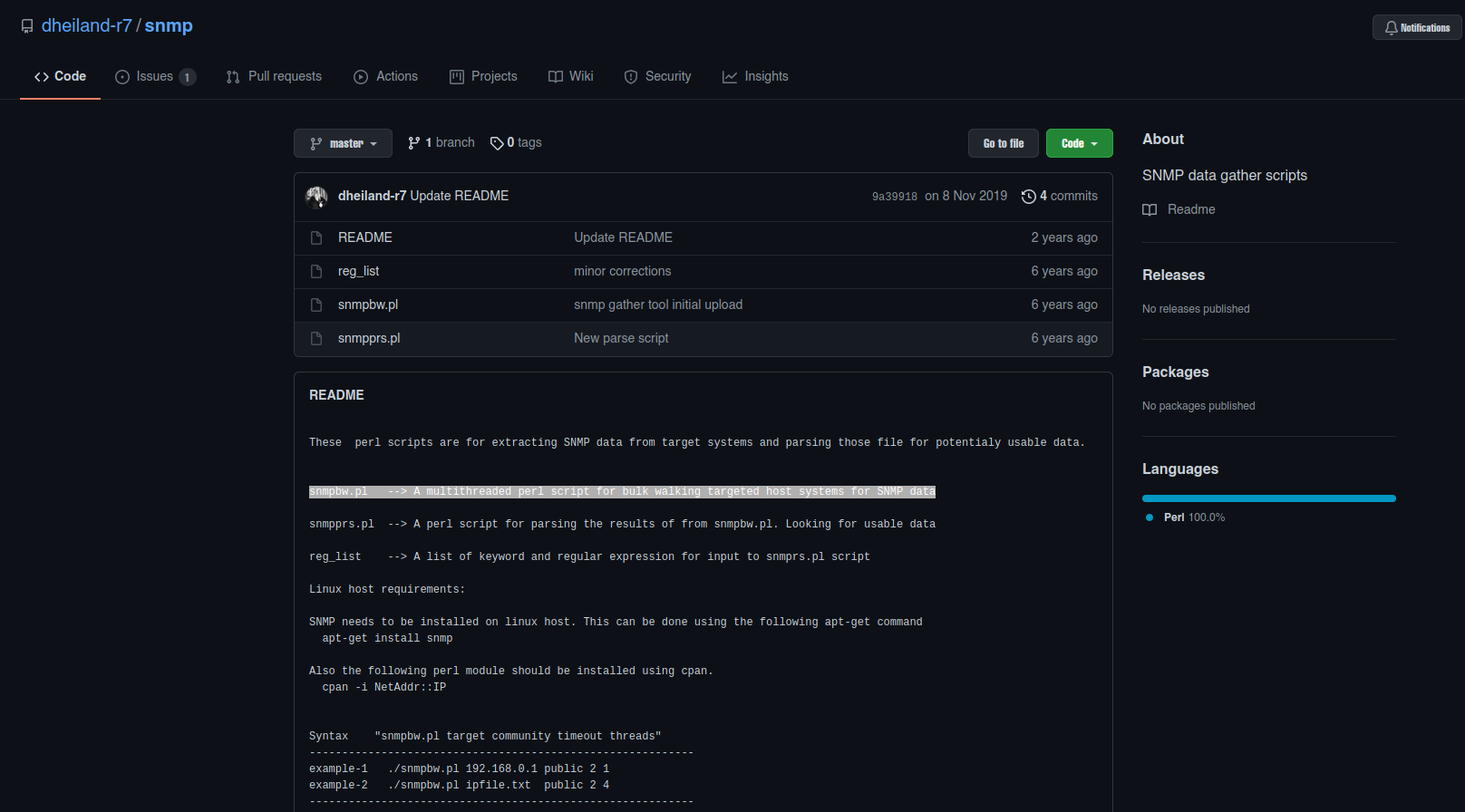
Task: Click the blue Perl language bar
Action: pos(1268,498)
